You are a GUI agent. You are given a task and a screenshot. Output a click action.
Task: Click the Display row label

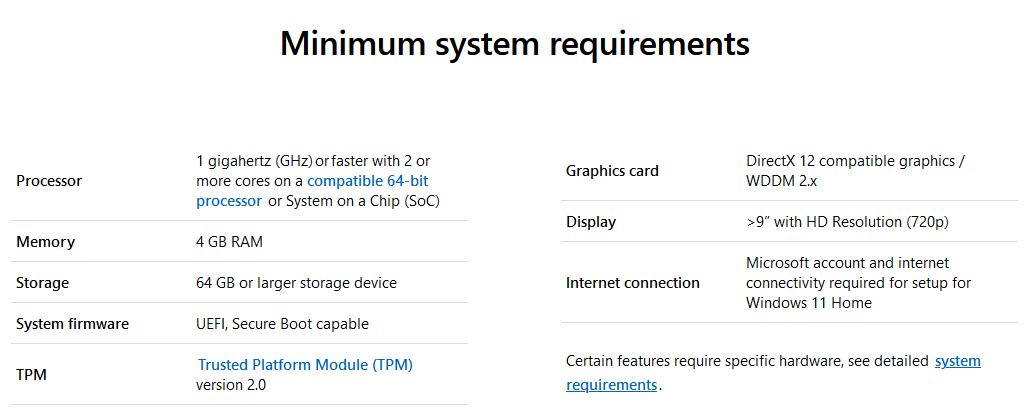(590, 222)
